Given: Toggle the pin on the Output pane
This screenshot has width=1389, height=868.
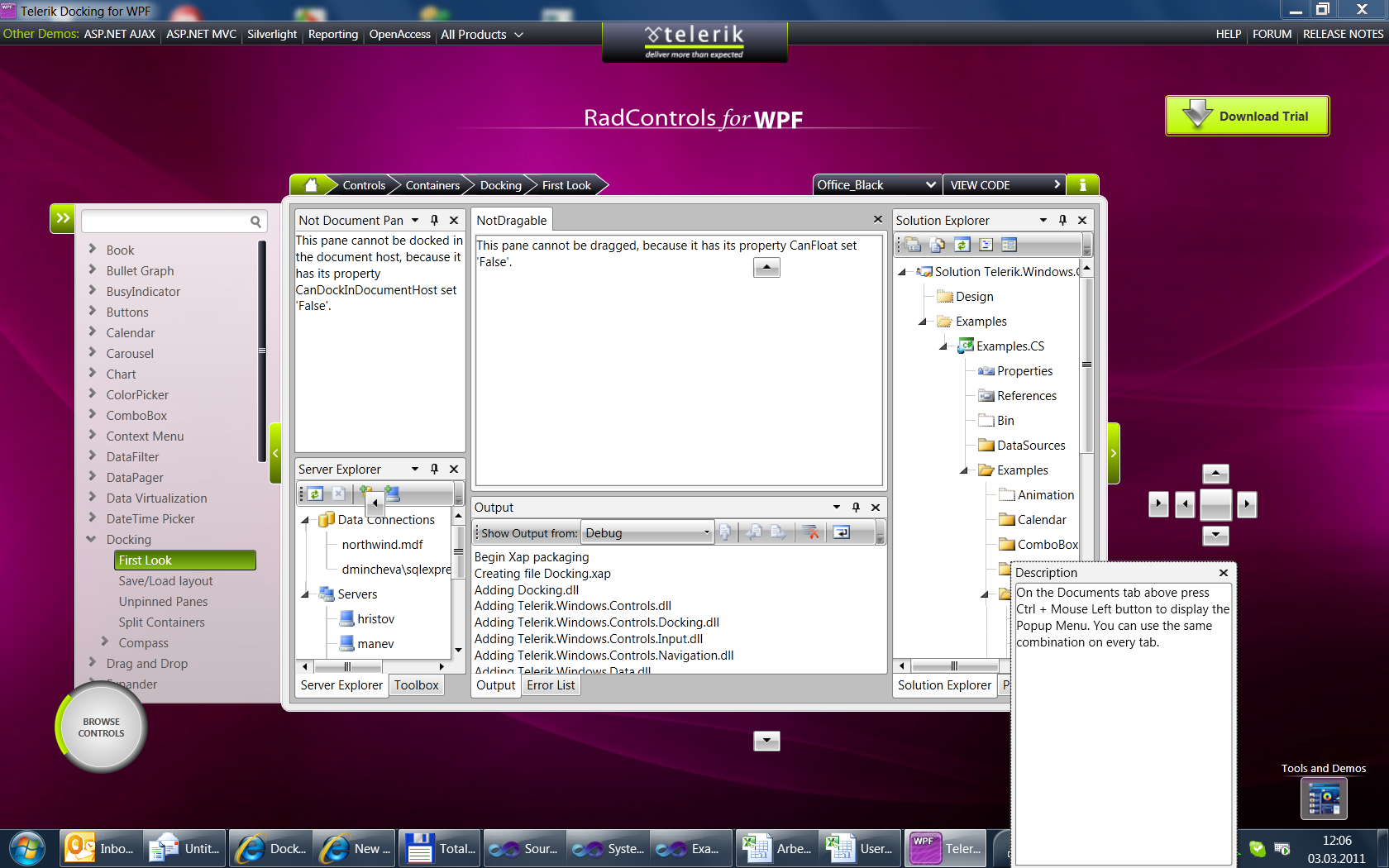Looking at the screenshot, I should 856,507.
